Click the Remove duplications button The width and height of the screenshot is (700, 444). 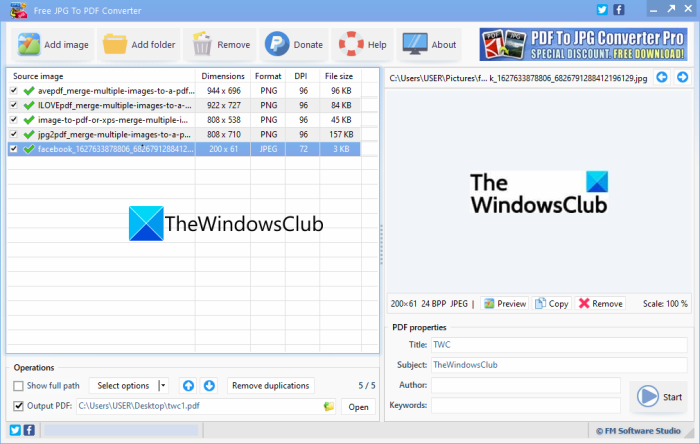271,386
